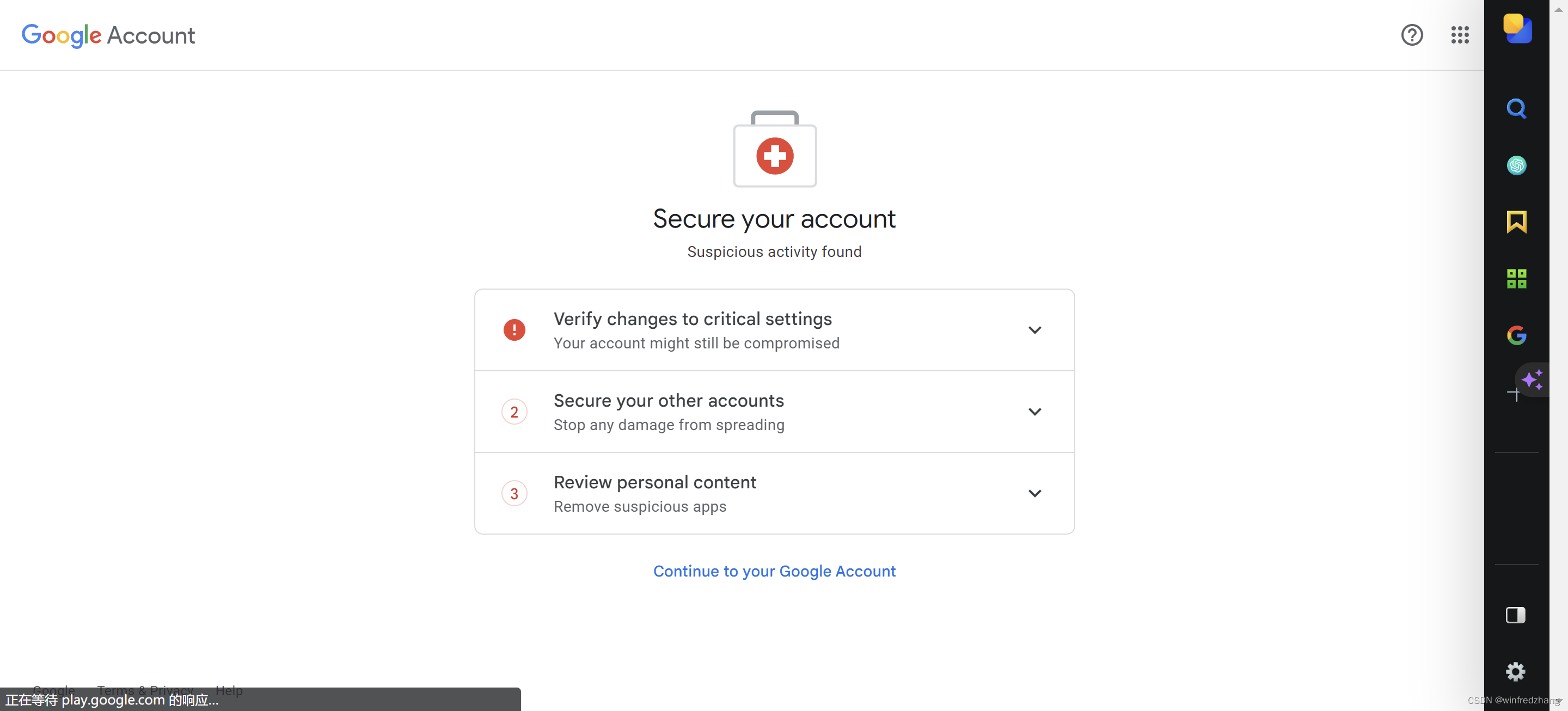Click the Help question mark icon
The height and width of the screenshot is (711, 1568).
pyautogui.click(x=1412, y=35)
